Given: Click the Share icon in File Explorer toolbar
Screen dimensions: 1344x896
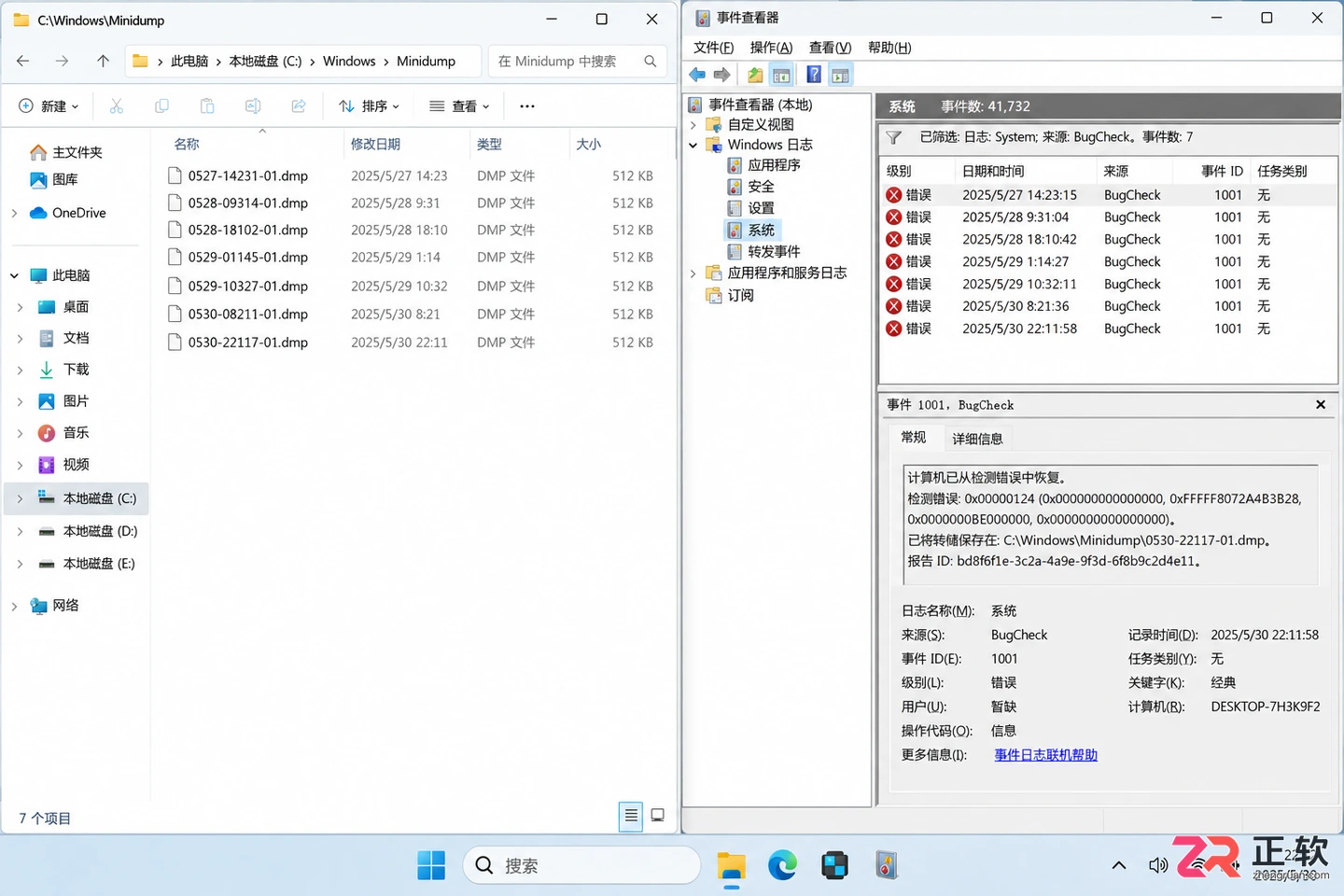Looking at the screenshot, I should pos(299,106).
